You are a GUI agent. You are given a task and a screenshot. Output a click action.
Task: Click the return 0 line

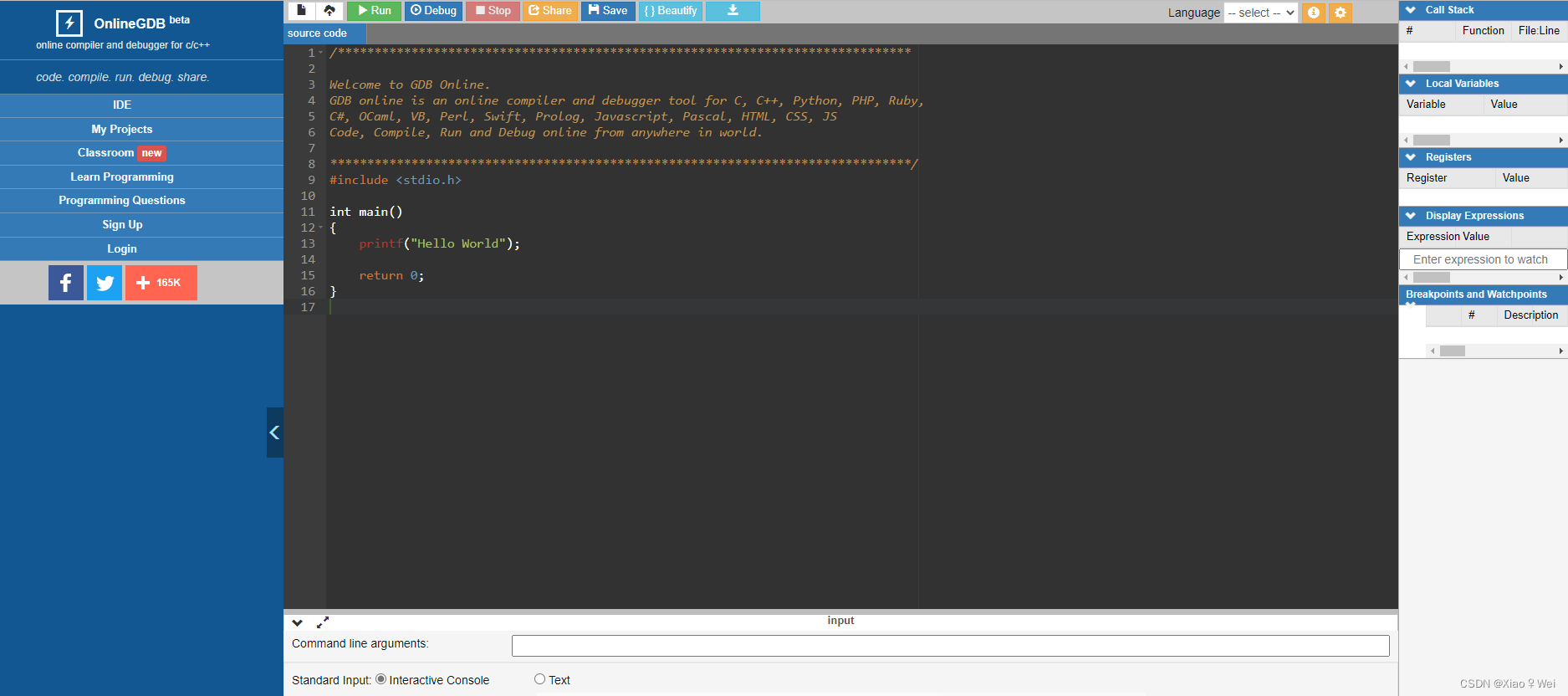point(391,275)
